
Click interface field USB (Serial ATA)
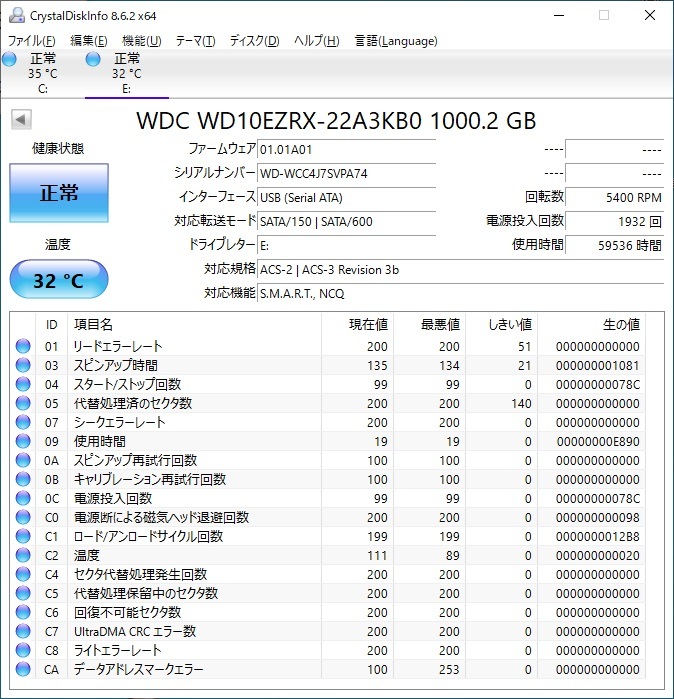346,197
